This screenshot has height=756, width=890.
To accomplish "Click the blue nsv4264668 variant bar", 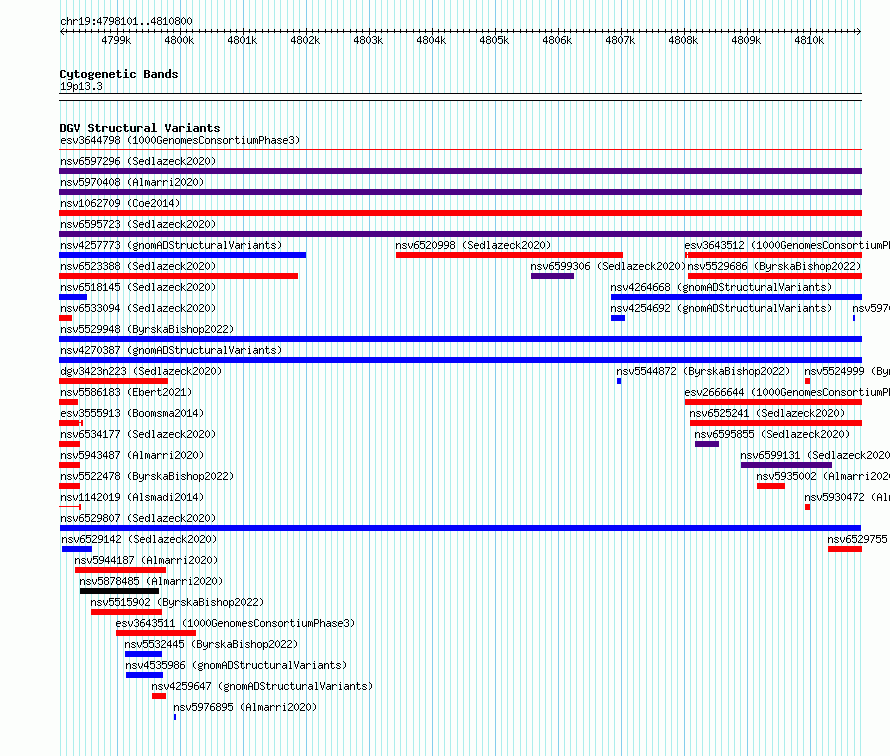I will [x=736, y=297].
